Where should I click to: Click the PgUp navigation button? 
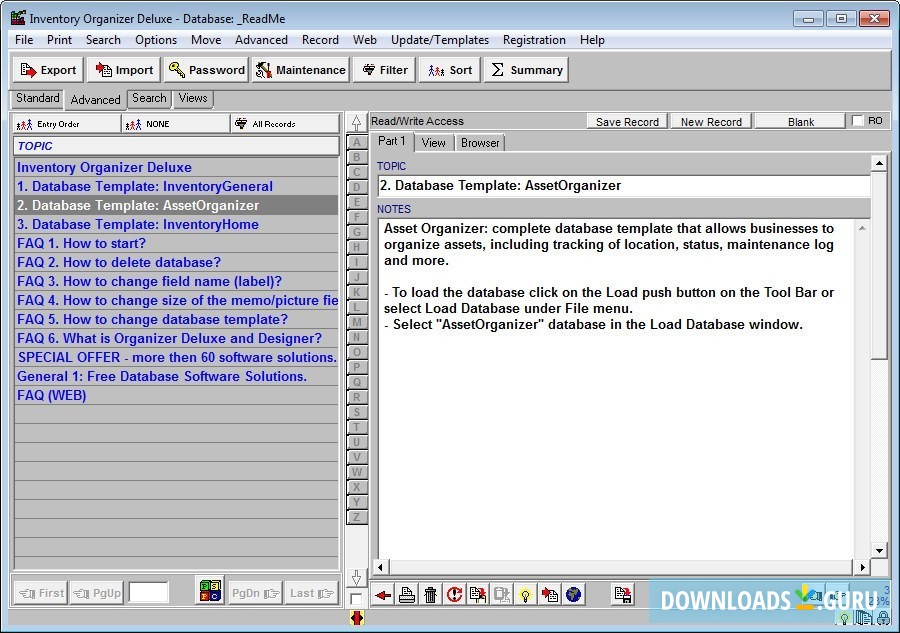(x=96, y=593)
